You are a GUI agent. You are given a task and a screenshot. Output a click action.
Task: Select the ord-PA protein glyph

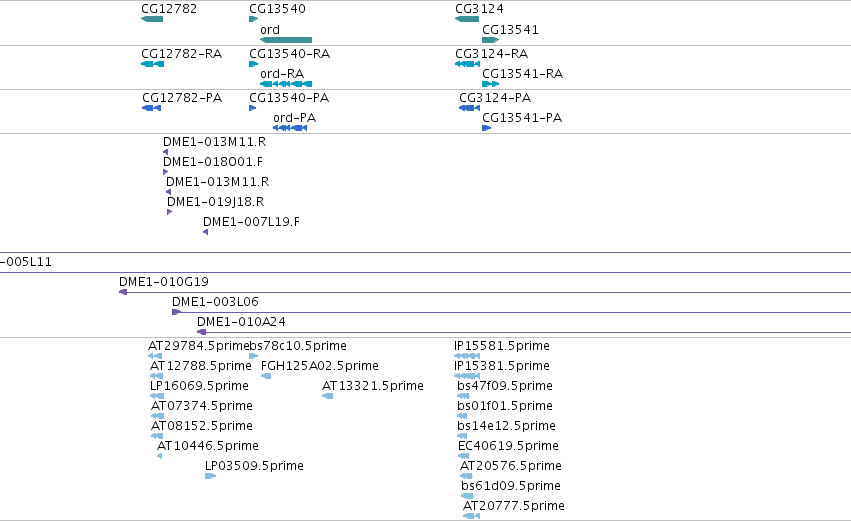[x=290, y=128]
